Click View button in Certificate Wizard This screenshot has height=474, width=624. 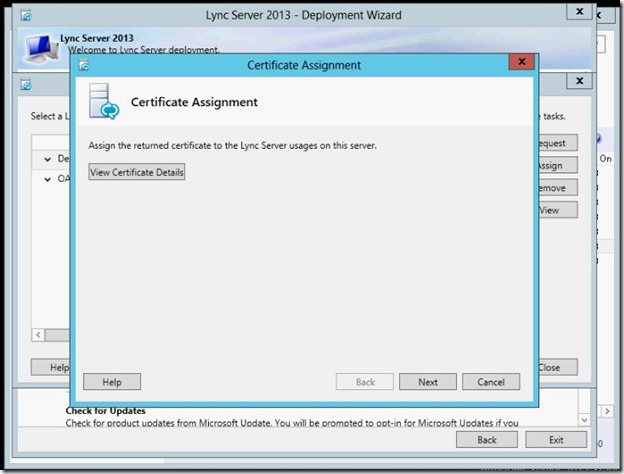(557, 210)
